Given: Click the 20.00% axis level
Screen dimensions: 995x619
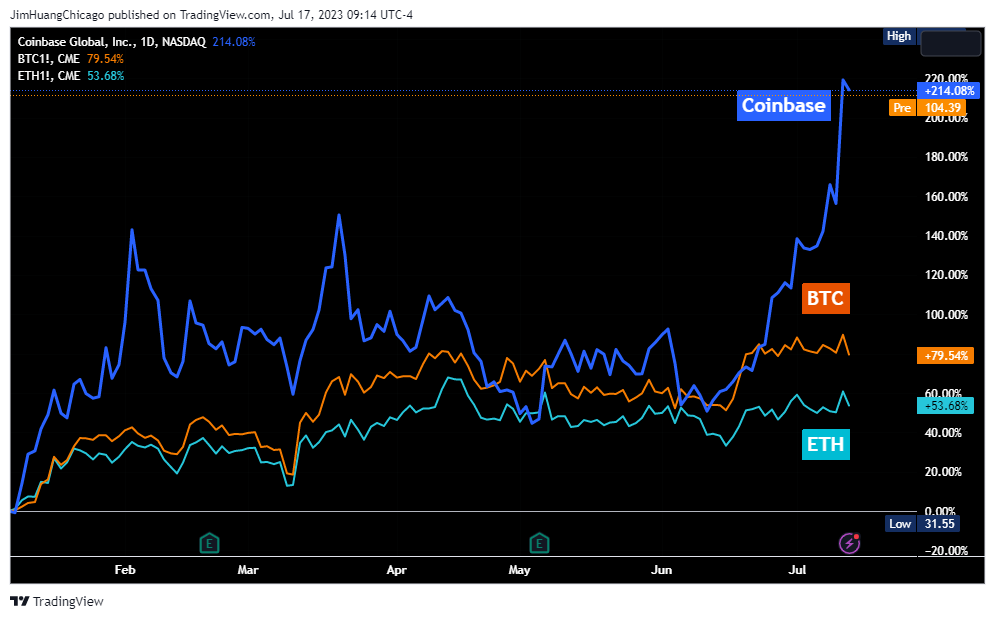Looking at the screenshot, I should point(943,472).
